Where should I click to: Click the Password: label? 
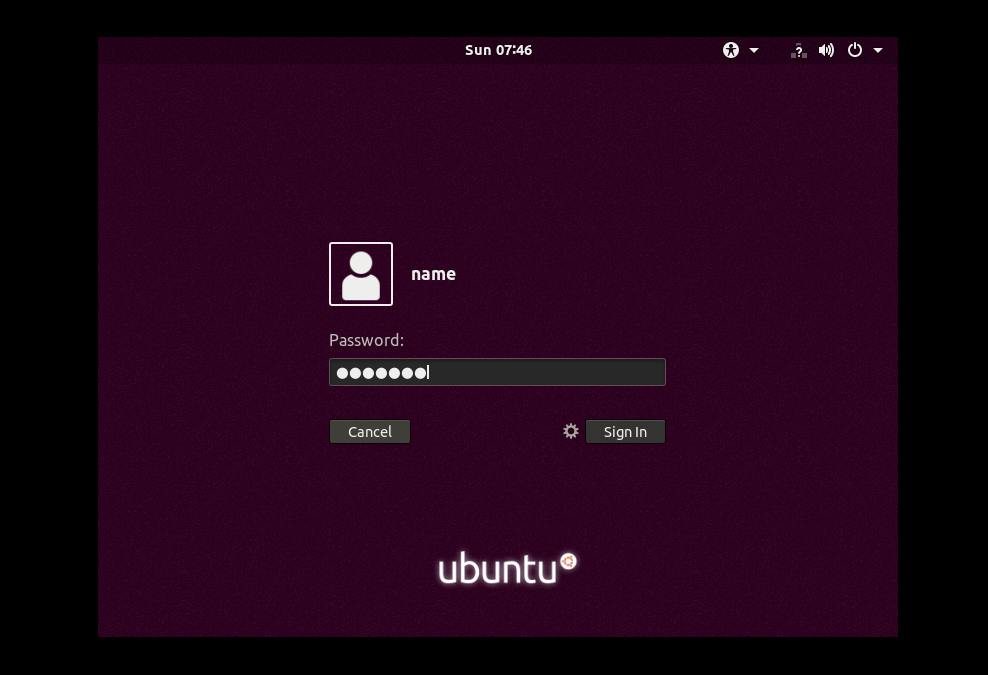366,340
